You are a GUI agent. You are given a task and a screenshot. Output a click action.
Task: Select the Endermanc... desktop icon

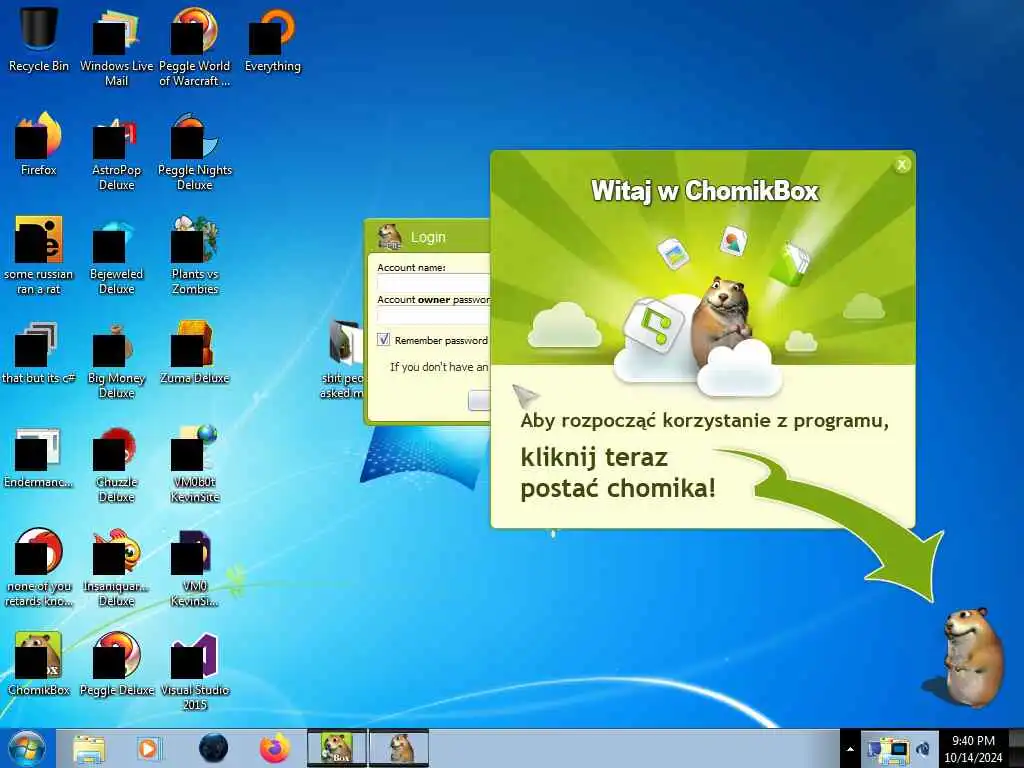tap(39, 457)
